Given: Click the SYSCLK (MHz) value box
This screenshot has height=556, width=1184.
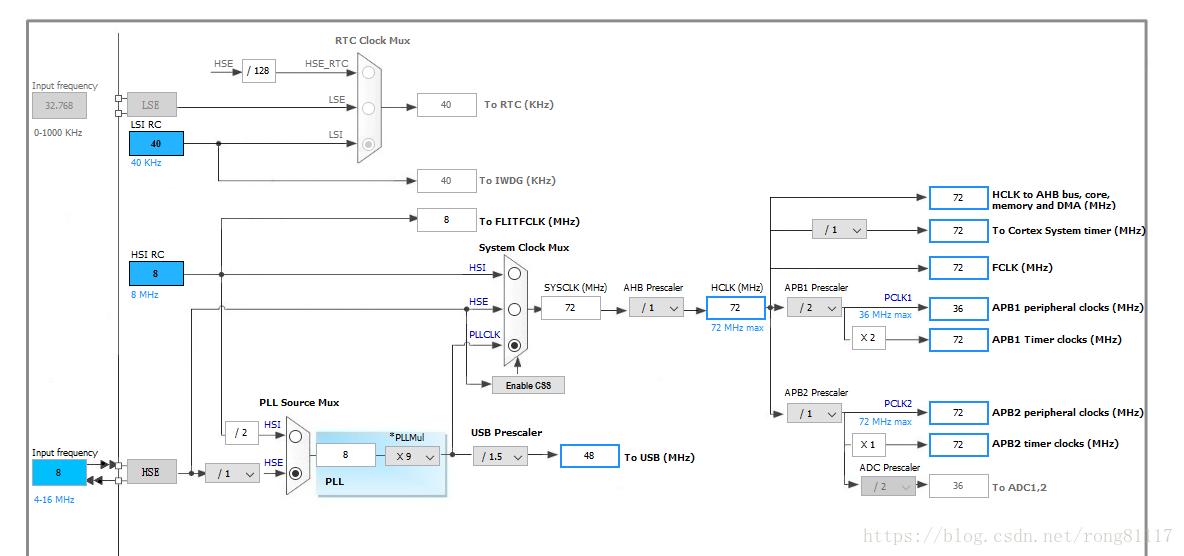Looking at the screenshot, I should pyautogui.click(x=571, y=307).
